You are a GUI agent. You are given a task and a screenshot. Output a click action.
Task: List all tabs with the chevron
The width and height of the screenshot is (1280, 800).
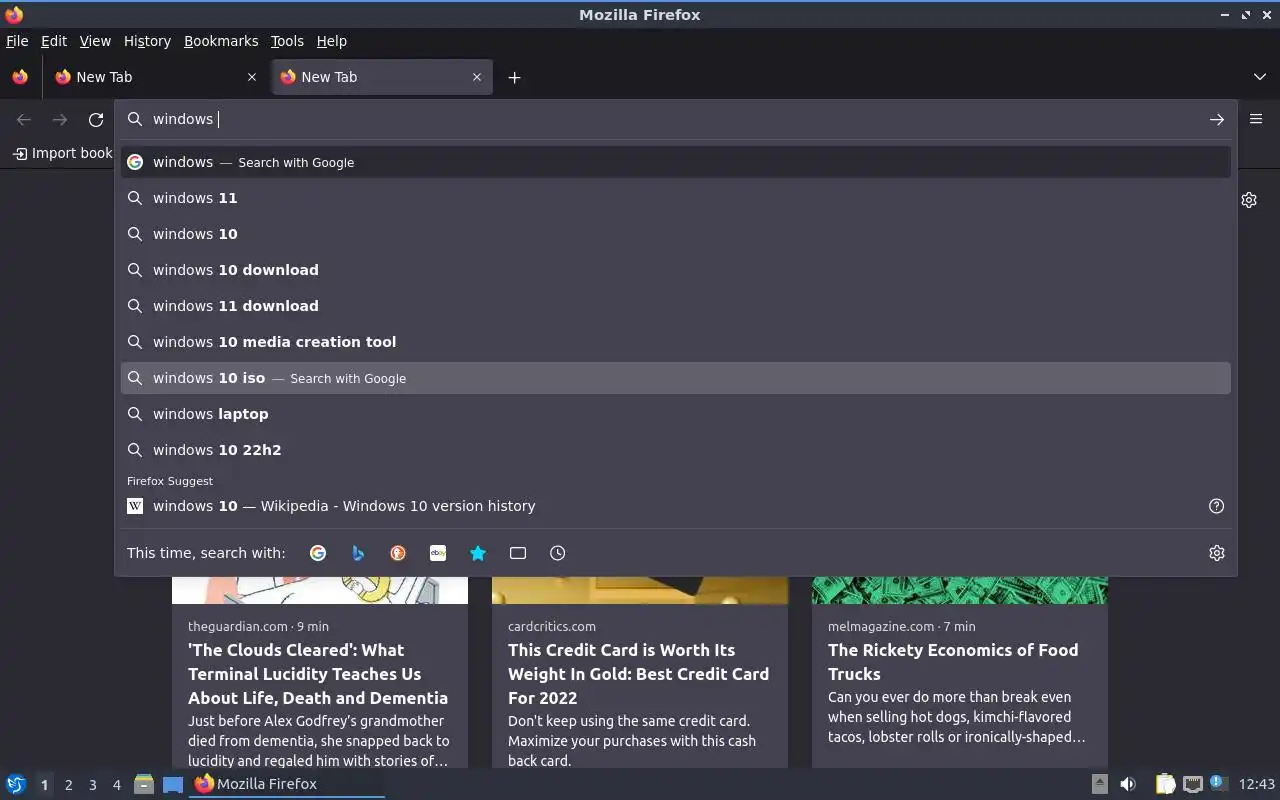pos(1259,77)
